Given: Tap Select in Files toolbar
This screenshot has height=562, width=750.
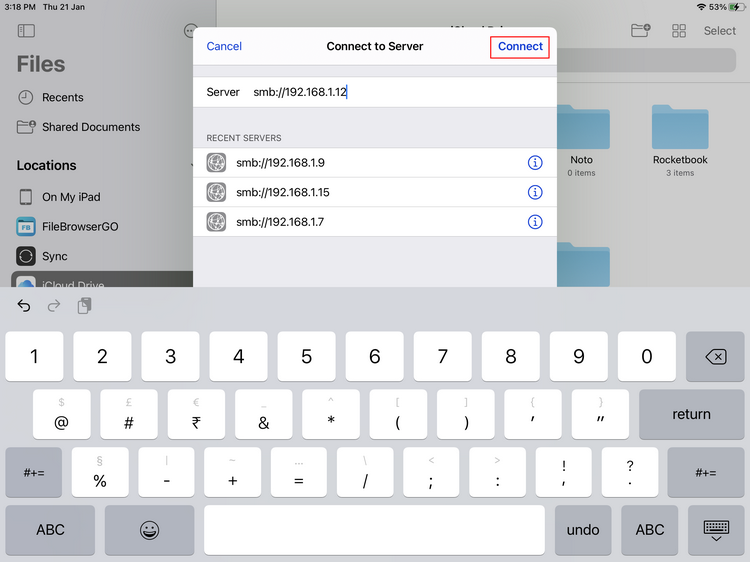Looking at the screenshot, I should (719, 31).
